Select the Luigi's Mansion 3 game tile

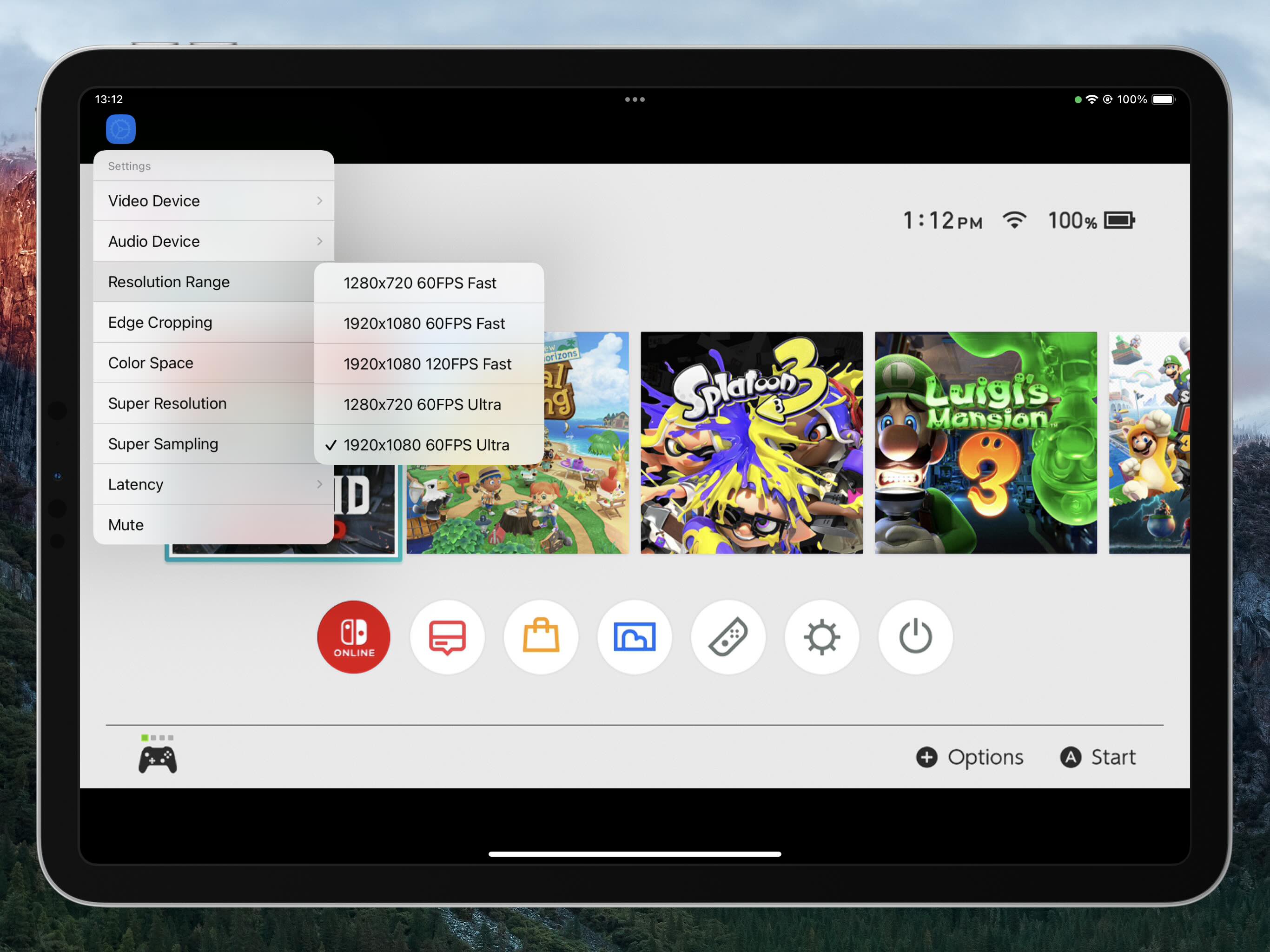point(986,443)
